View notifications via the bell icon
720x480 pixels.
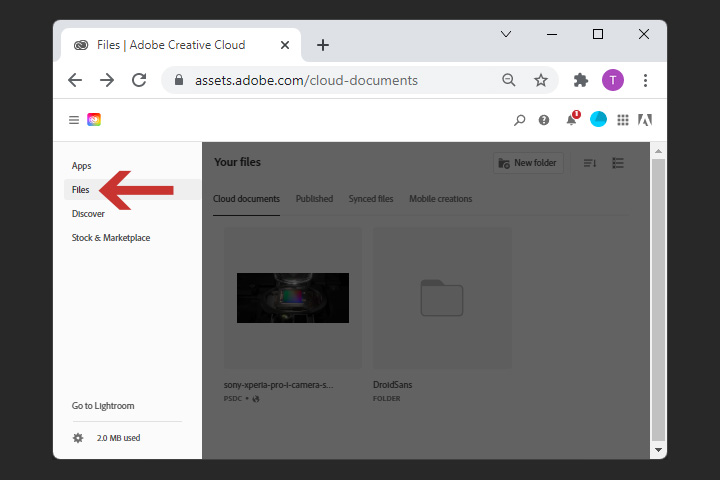tap(571, 120)
